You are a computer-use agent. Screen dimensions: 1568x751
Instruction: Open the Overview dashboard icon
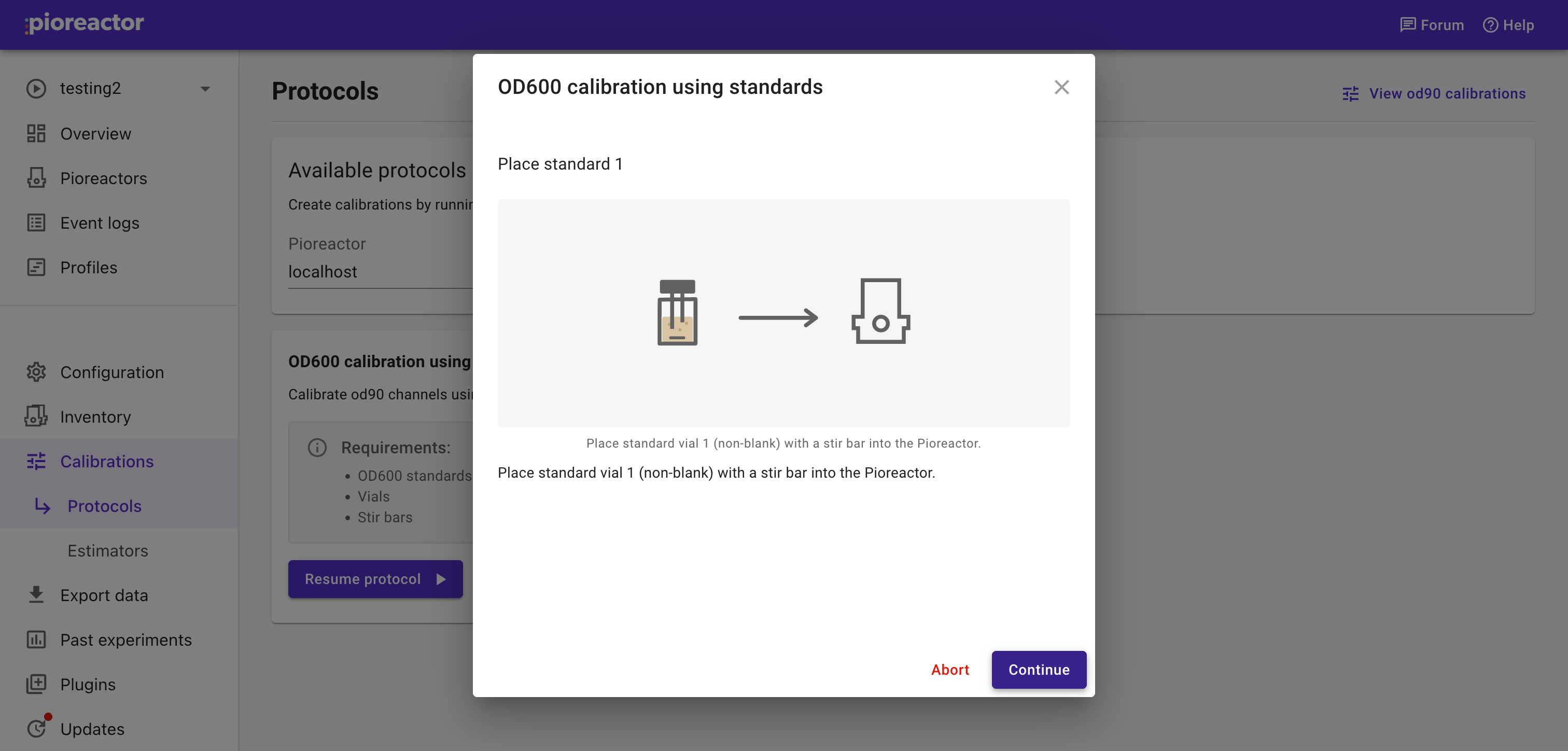pos(36,133)
